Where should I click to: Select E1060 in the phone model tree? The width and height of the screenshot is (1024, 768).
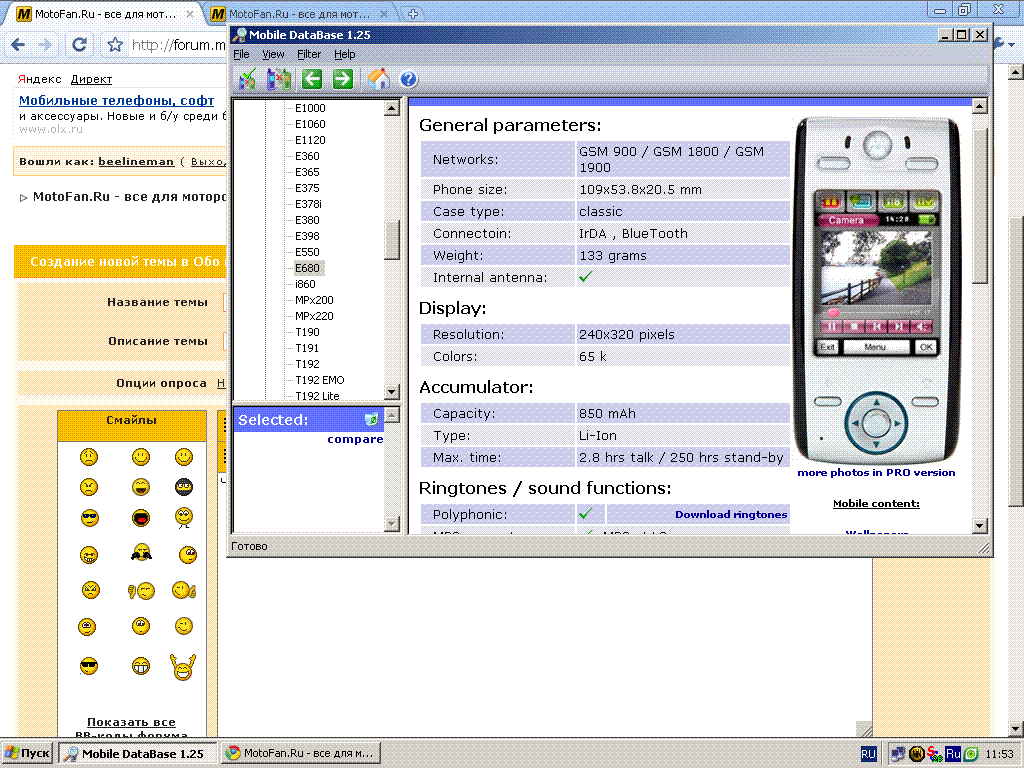(310, 124)
